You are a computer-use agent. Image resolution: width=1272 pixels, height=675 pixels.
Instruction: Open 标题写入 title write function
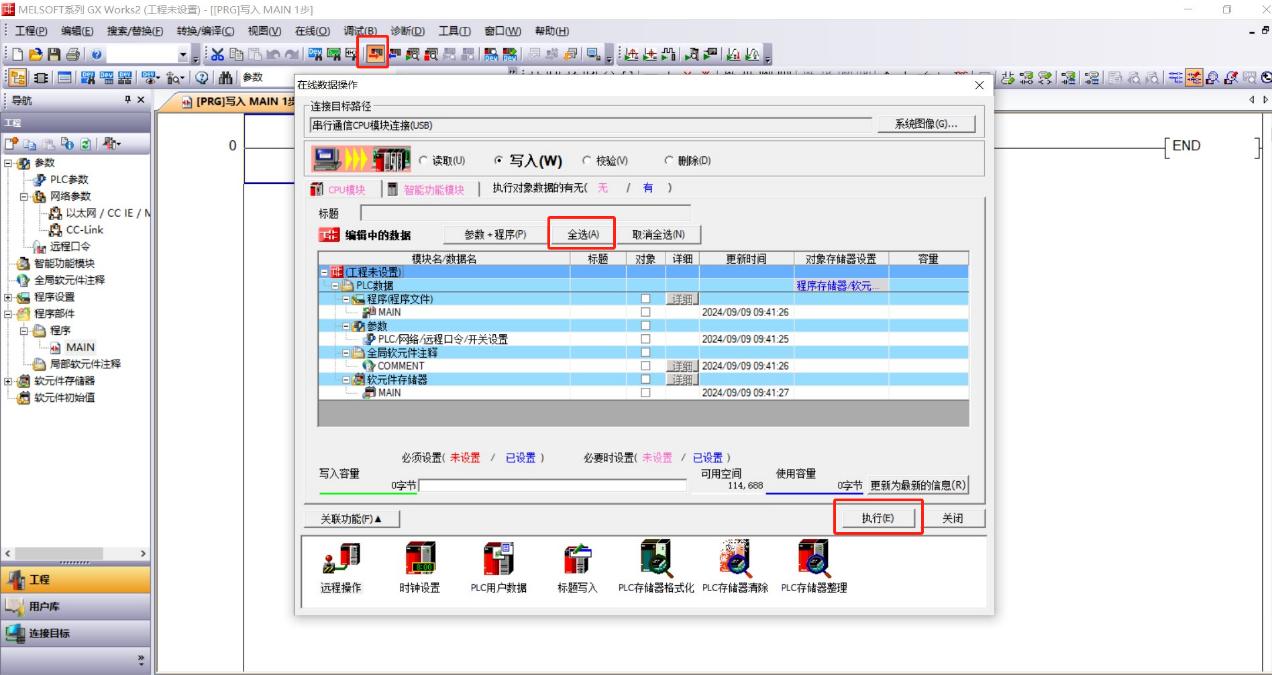577,567
